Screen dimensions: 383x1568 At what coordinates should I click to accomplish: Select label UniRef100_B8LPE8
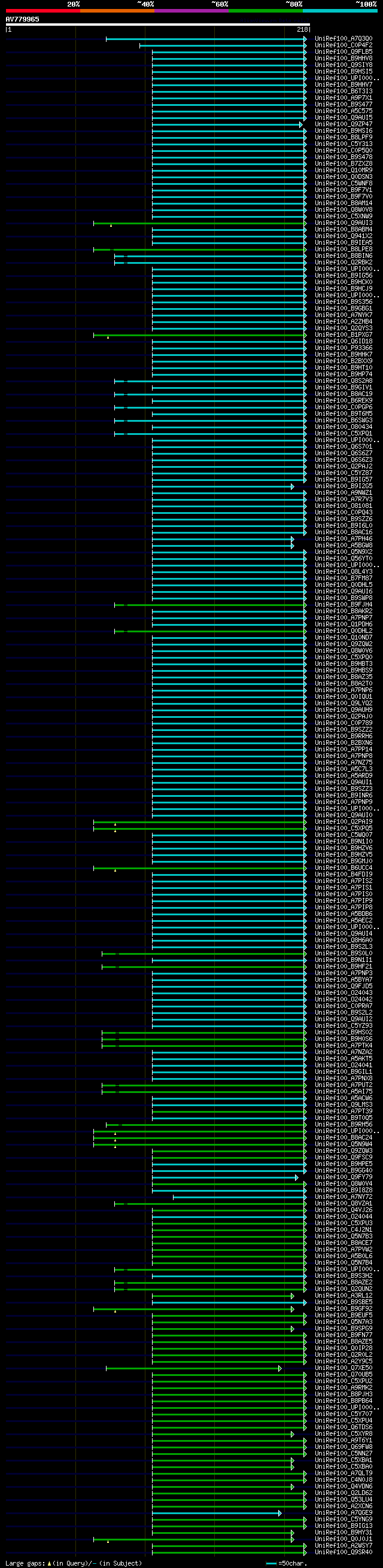344,249
